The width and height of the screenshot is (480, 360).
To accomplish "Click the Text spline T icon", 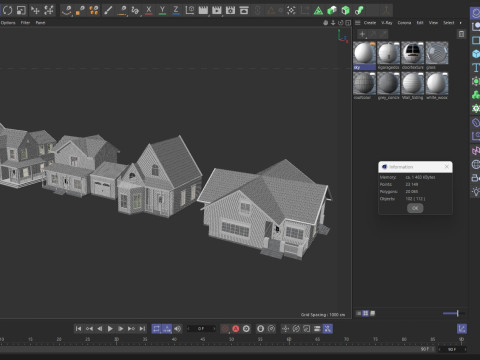I will point(476,67).
